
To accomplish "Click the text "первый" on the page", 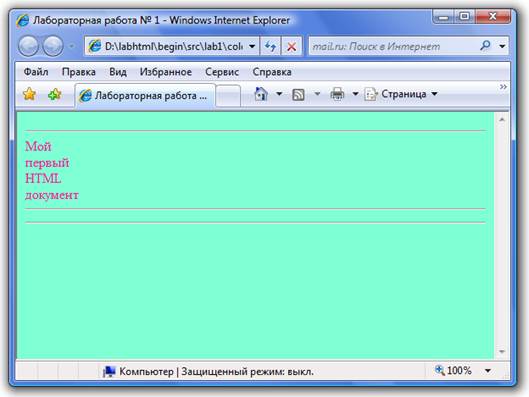I will pos(47,163).
